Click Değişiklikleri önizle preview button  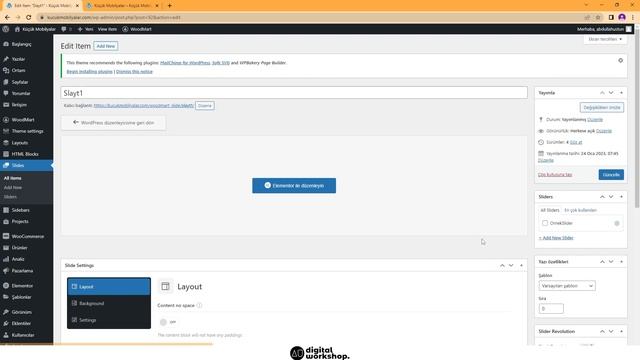click(602, 107)
